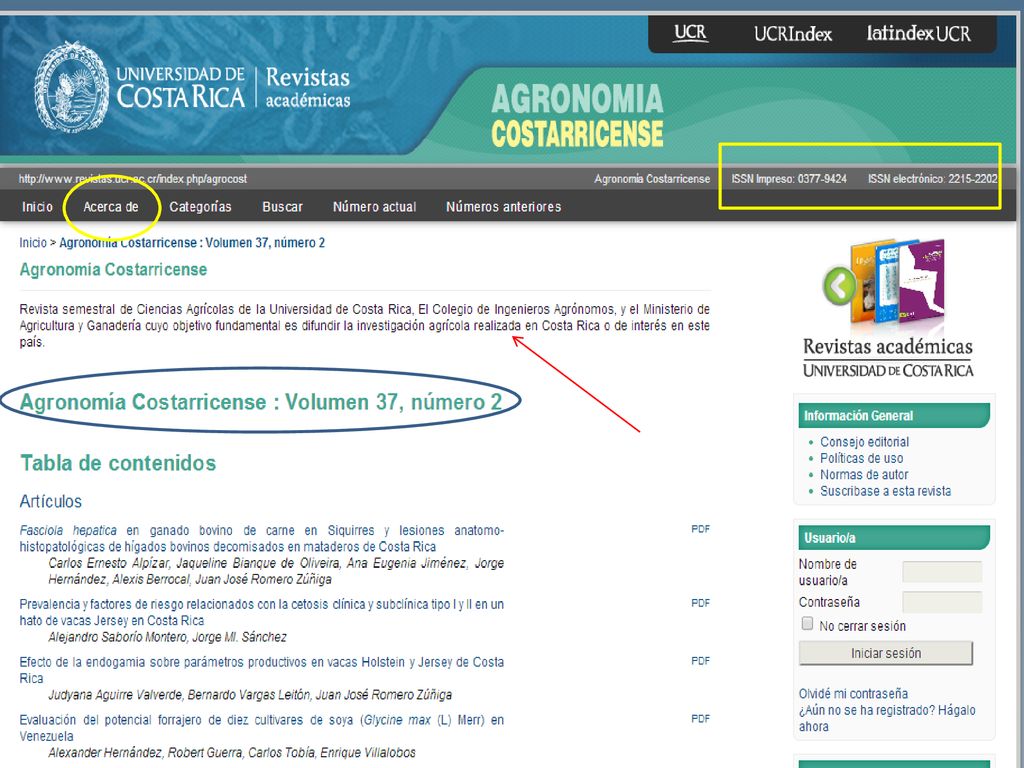Open the Políticas de uso link
1024x768 pixels.
point(861,458)
